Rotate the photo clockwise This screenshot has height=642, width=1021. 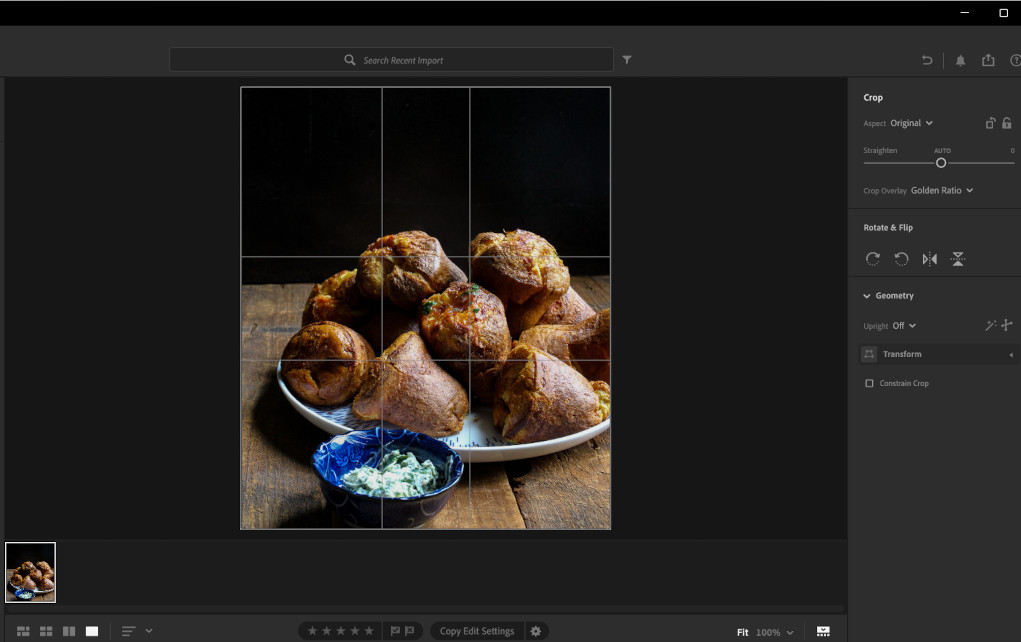click(x=873, y=259)
